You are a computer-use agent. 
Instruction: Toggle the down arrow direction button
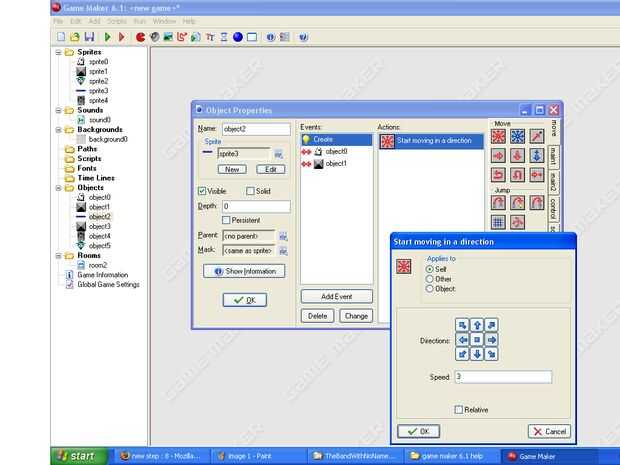[477, 354]
